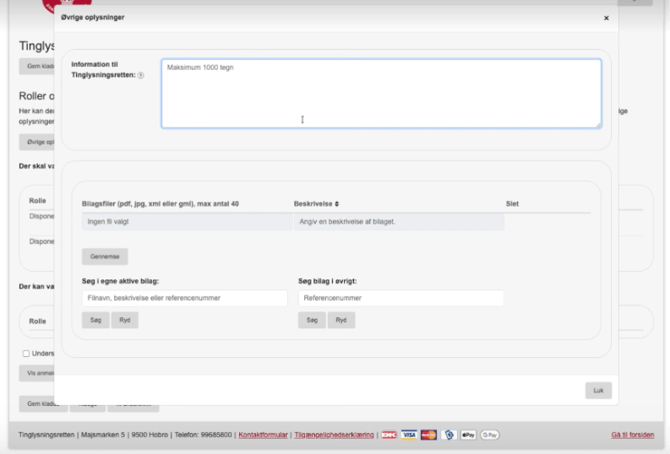Click the Mastercard icon in footer

point(429,435)
